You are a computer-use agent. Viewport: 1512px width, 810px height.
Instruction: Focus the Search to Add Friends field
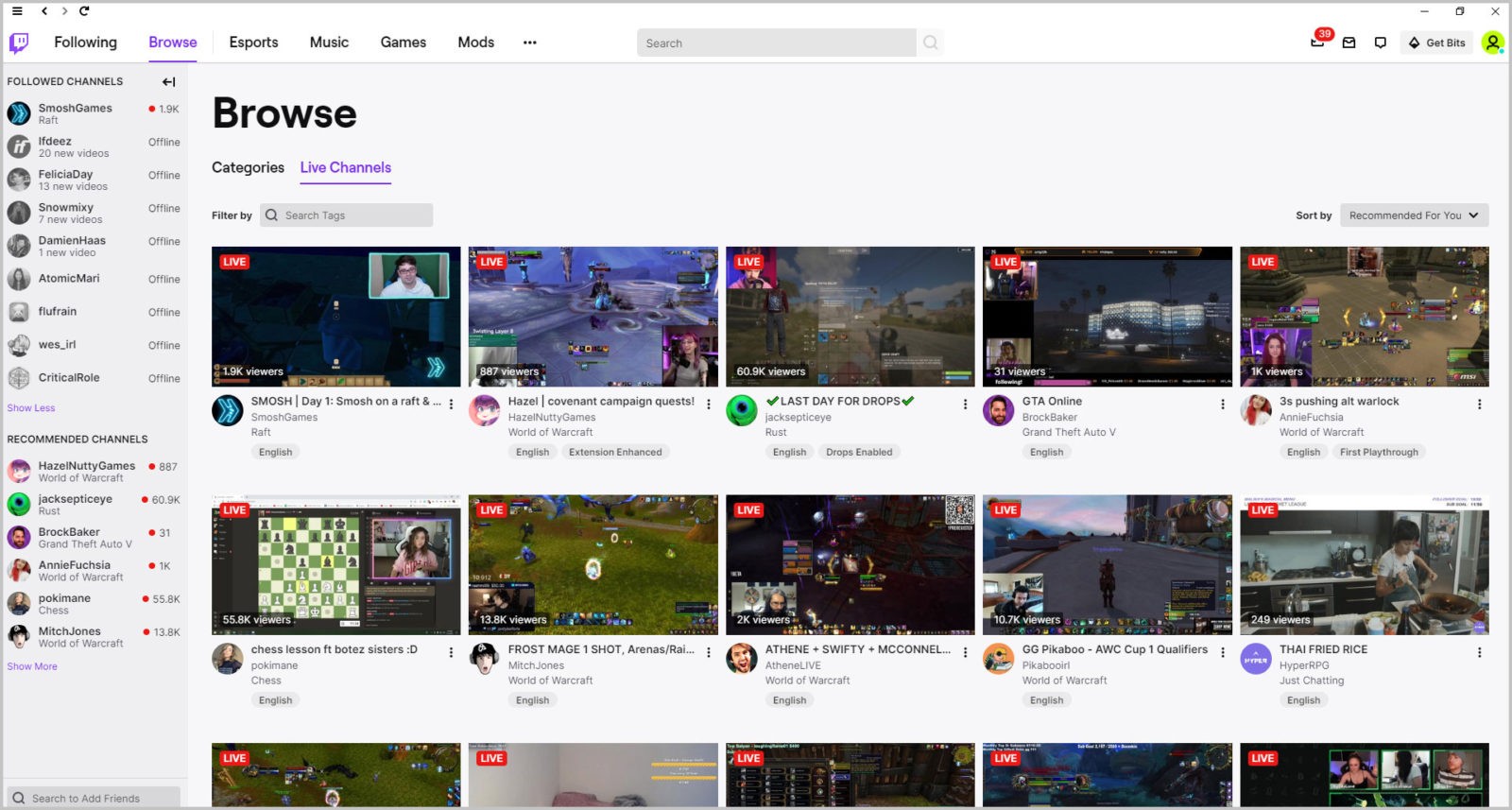[x=93, y=798]
